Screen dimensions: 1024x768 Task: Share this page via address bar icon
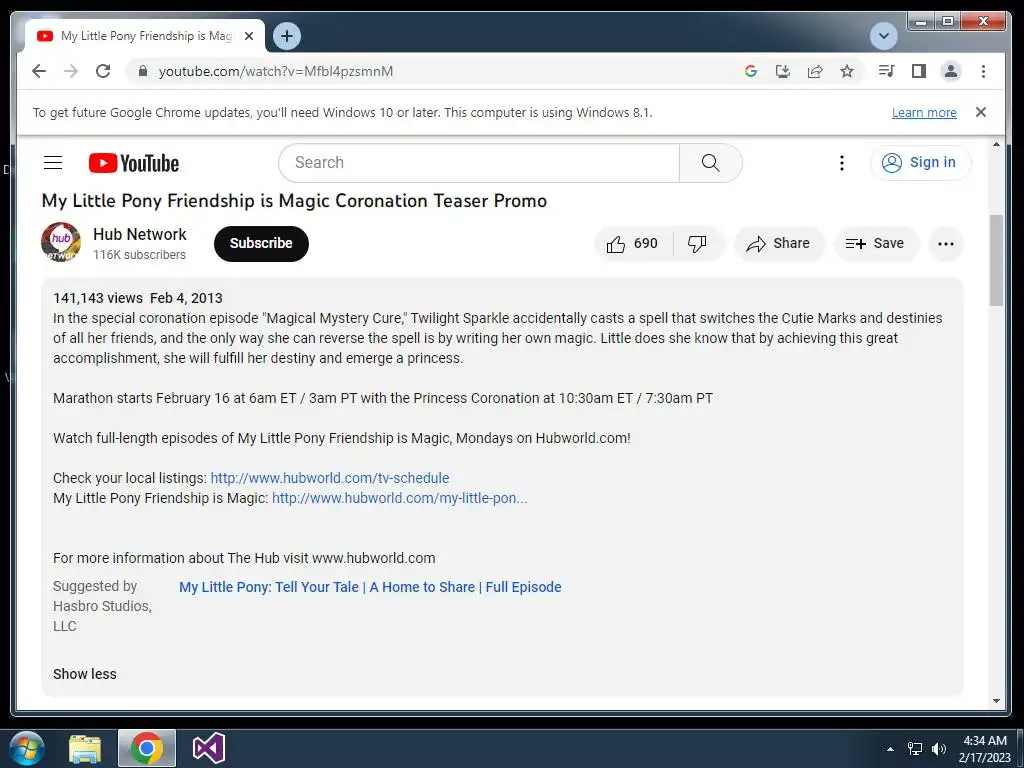815,71
